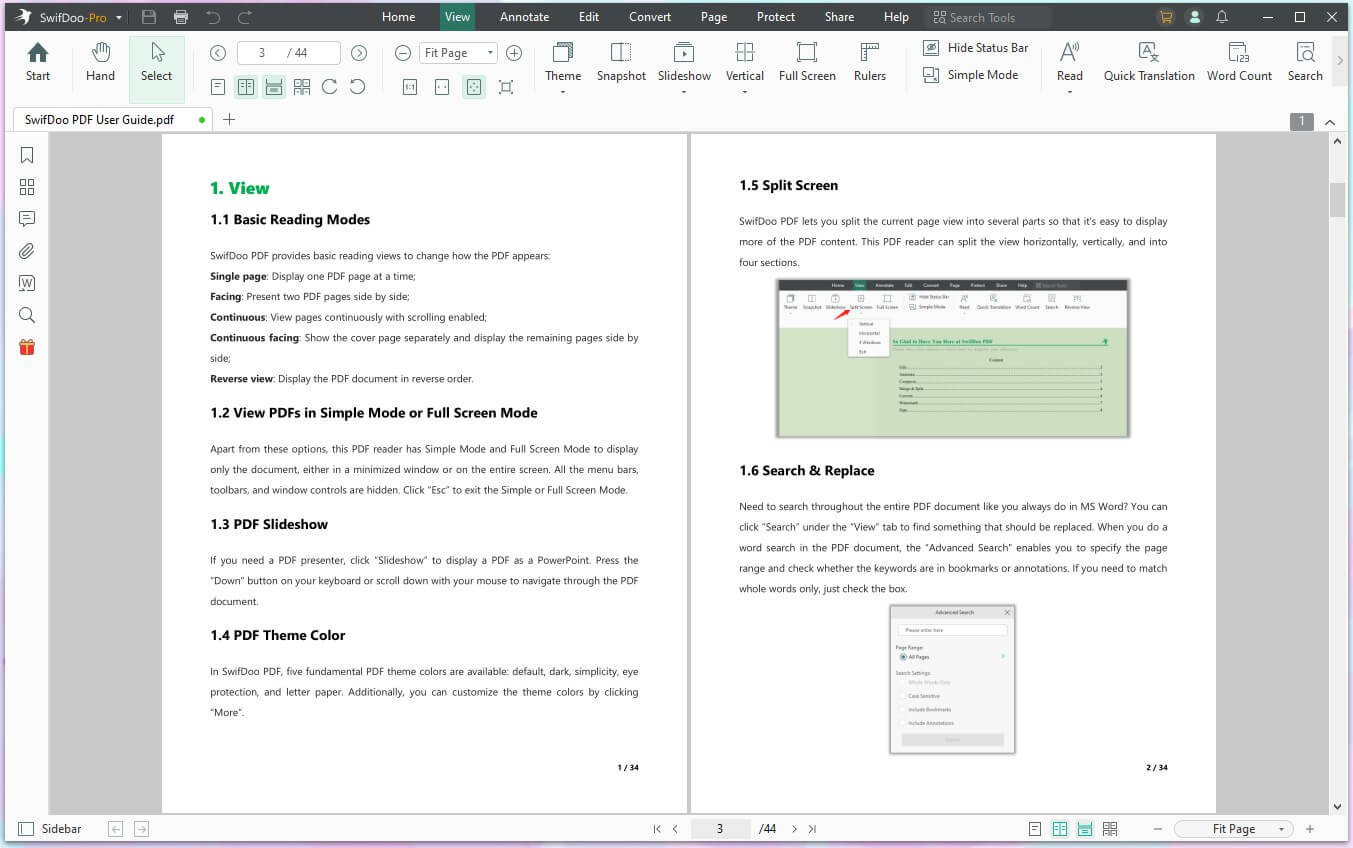The width and height of the screenshot is (1353, 848).
Task: Open the Protect tab
Action: click(x=776, y=17)
